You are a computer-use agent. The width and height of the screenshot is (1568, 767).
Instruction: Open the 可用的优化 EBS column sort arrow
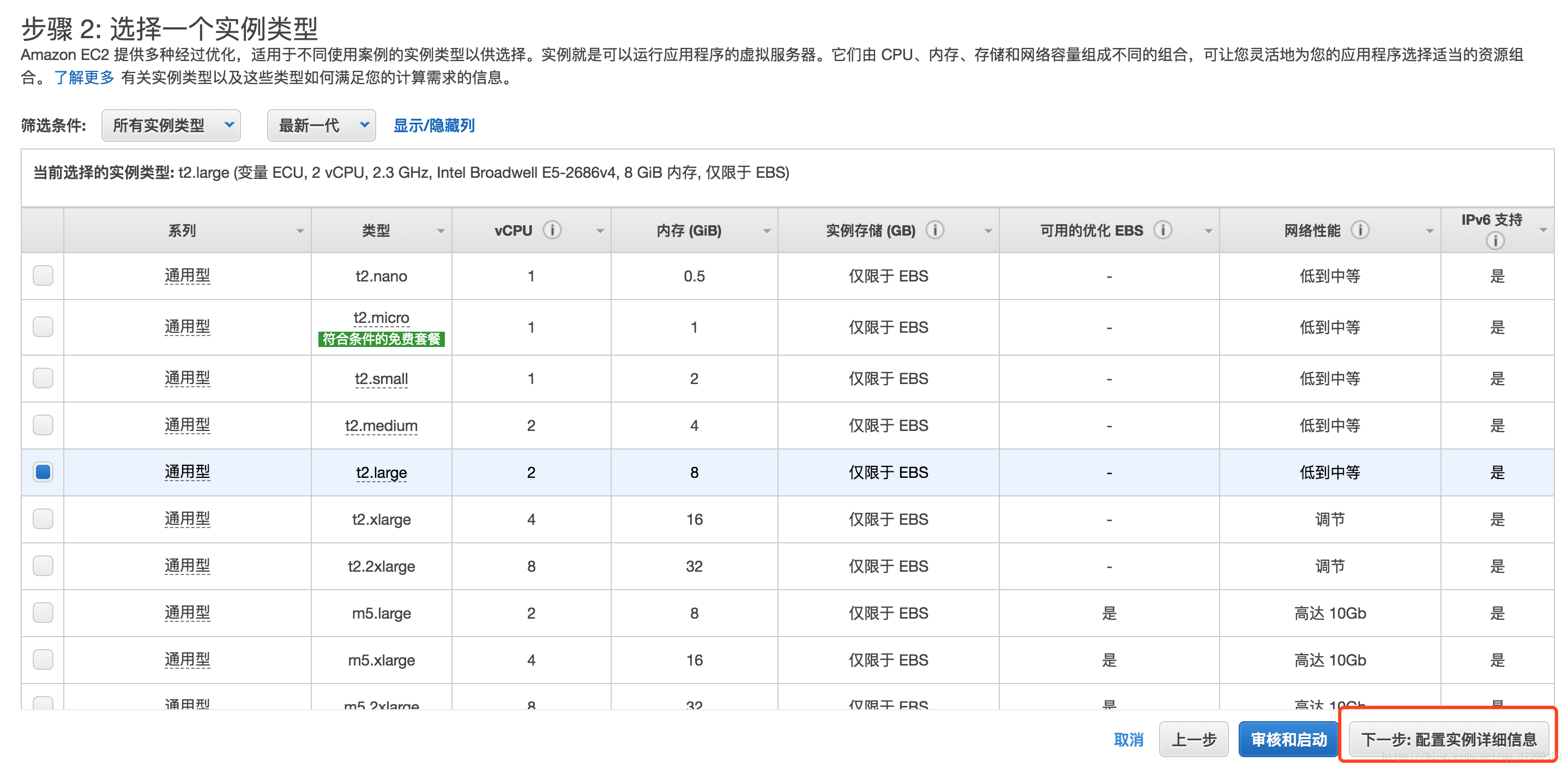click(x=1208, y=231)
